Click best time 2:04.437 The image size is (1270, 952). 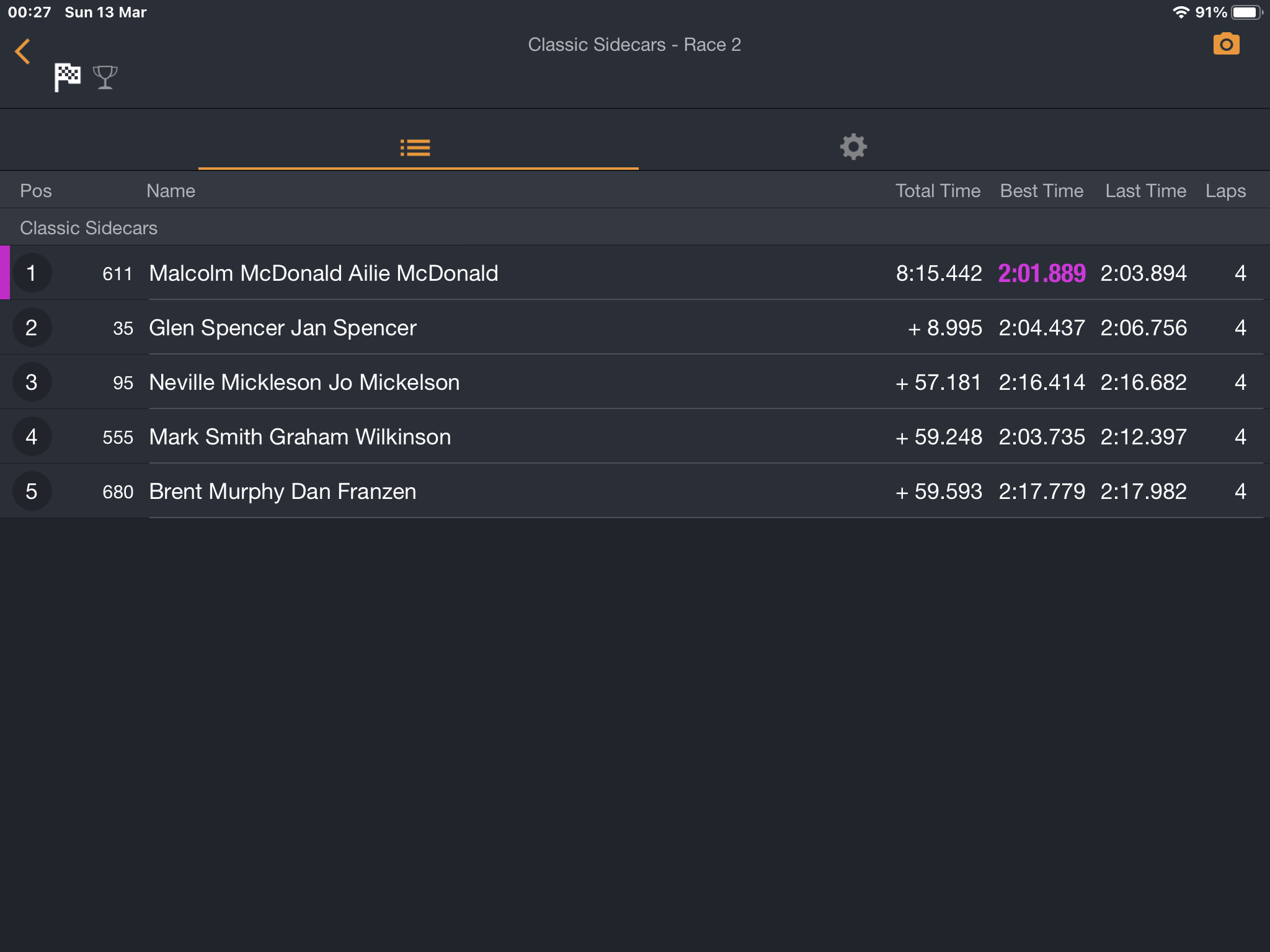click(1042, 328)
